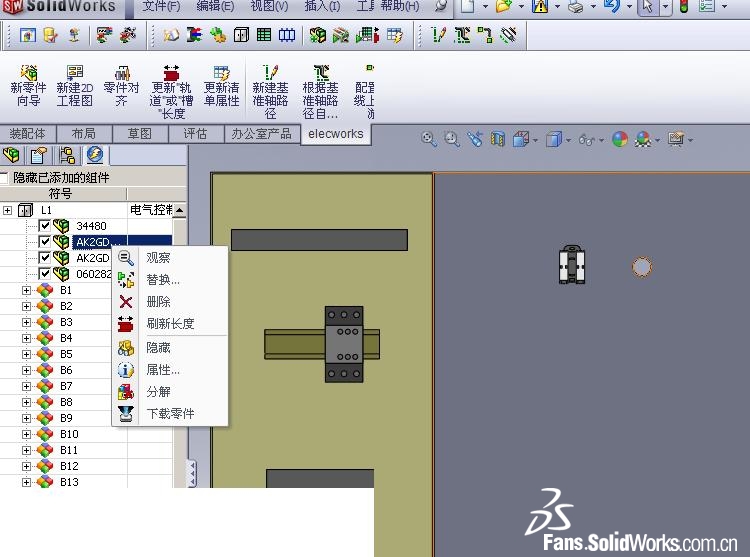The image size is (750, 557).
Task: Choose 属性... in context menu
Action: coord(170,370)
